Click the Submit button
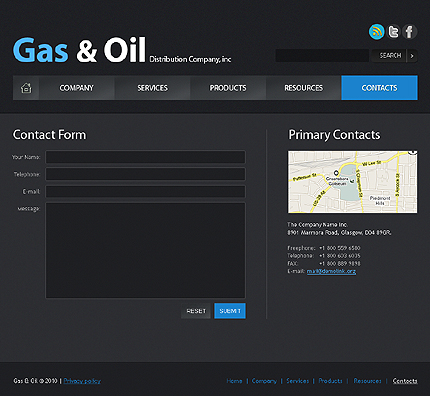The width and height of the screenshot is (430, 396). (x=230, y=311)
